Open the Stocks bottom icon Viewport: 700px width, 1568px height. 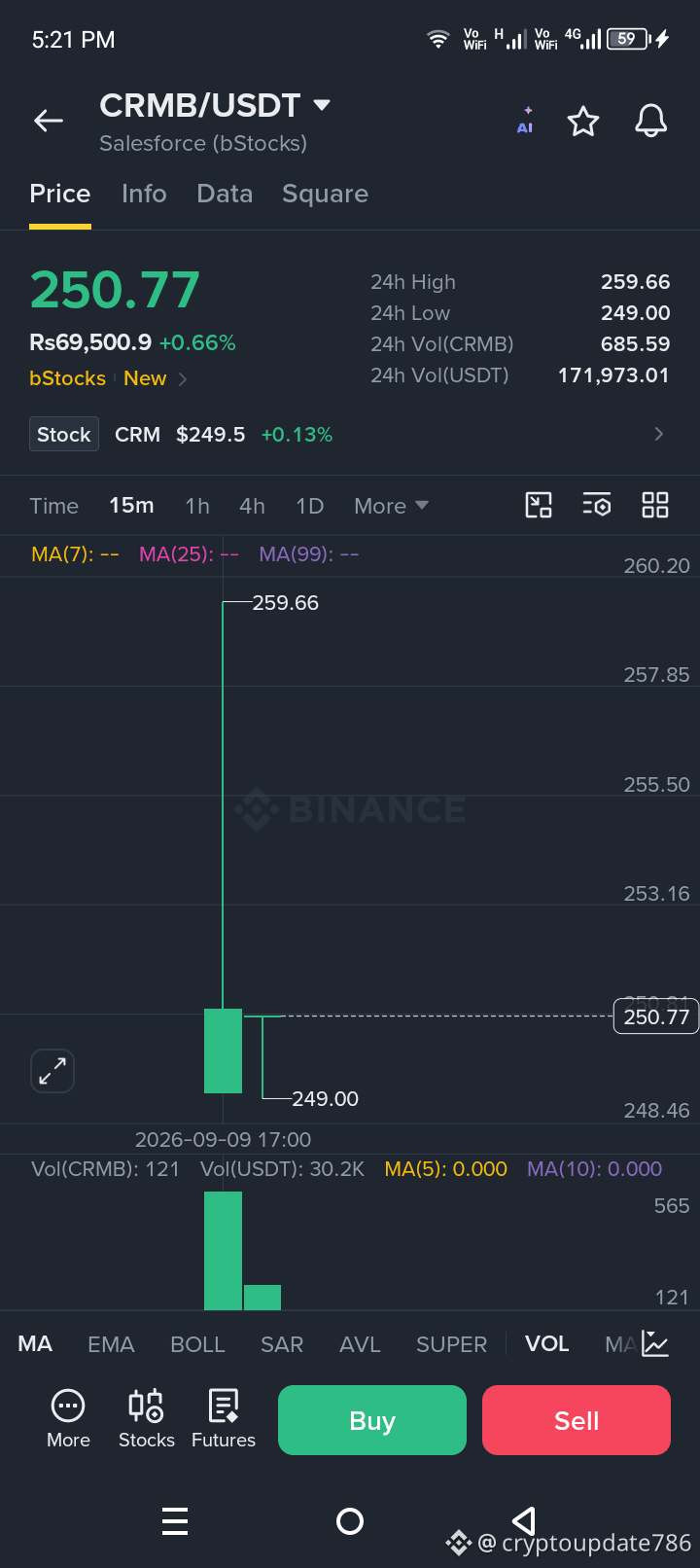point(146,1419)
